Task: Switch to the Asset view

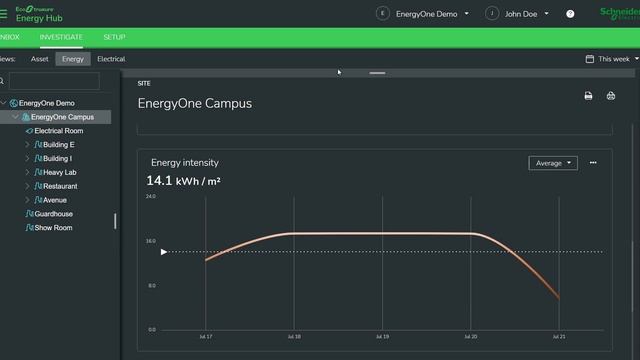Action: pos(40,59)
